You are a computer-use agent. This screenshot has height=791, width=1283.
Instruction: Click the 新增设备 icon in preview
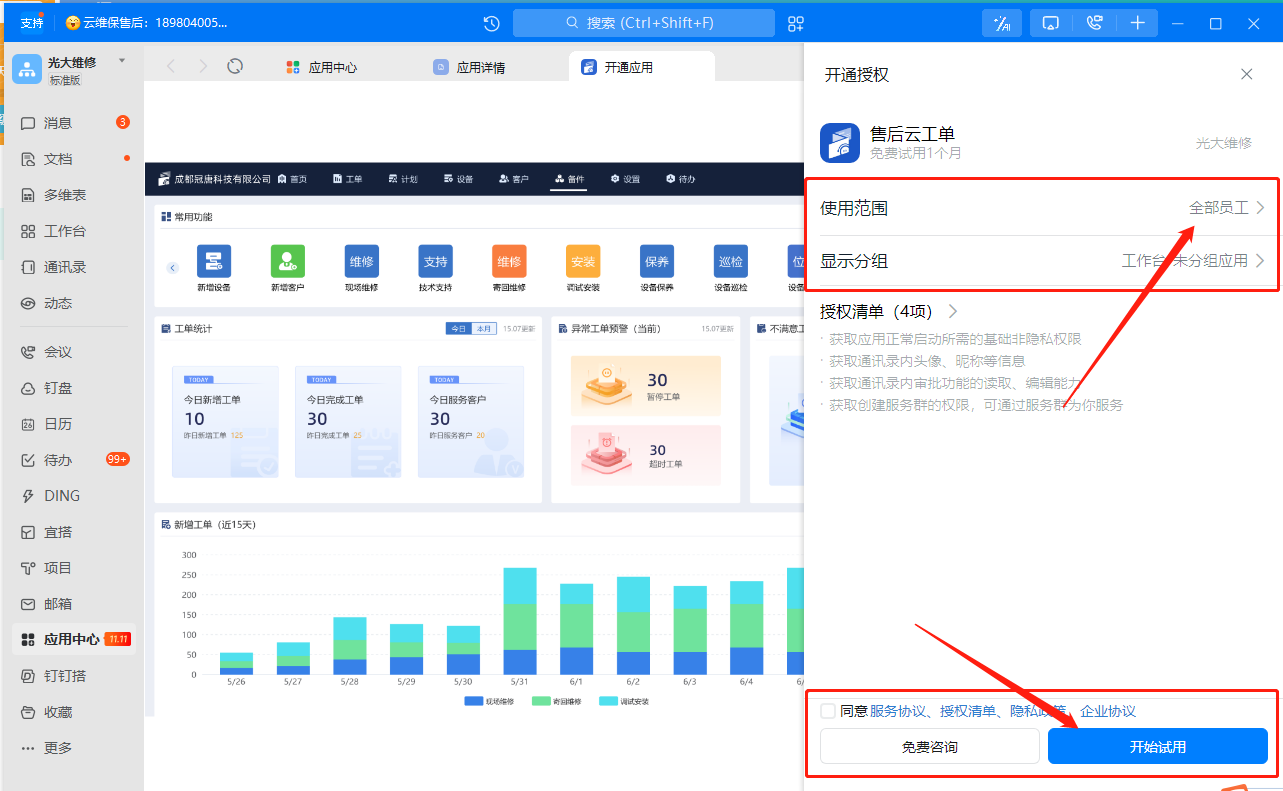pyautogui.click(x=214, y=261)
